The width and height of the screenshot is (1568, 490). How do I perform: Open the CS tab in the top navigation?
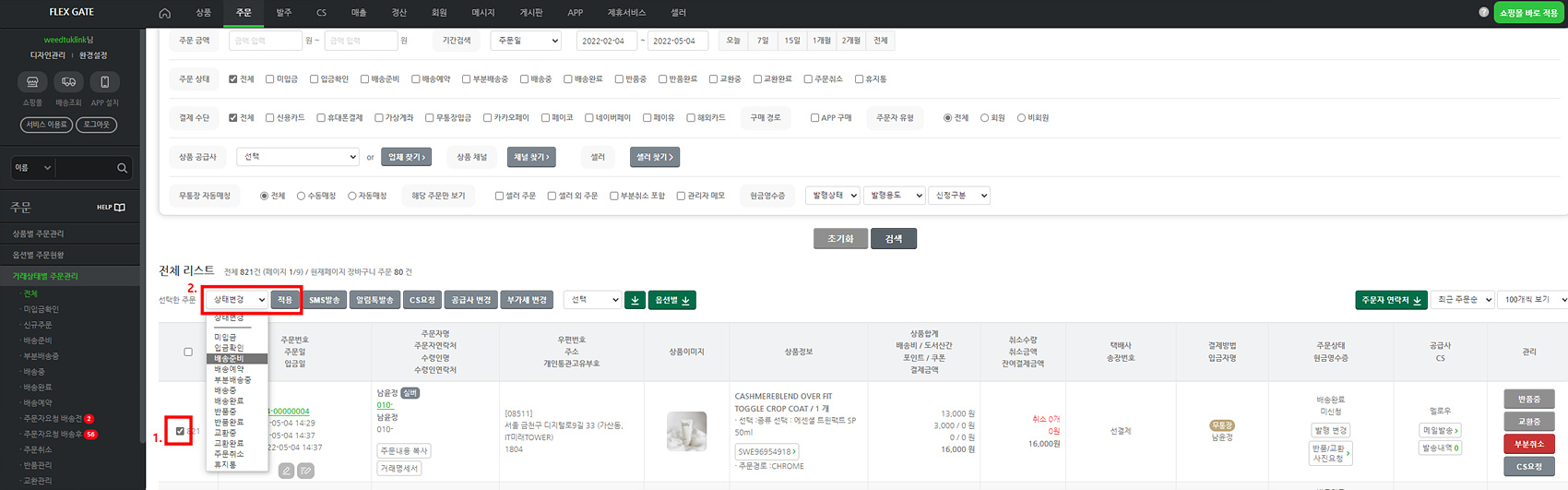[x=321, y=13]
